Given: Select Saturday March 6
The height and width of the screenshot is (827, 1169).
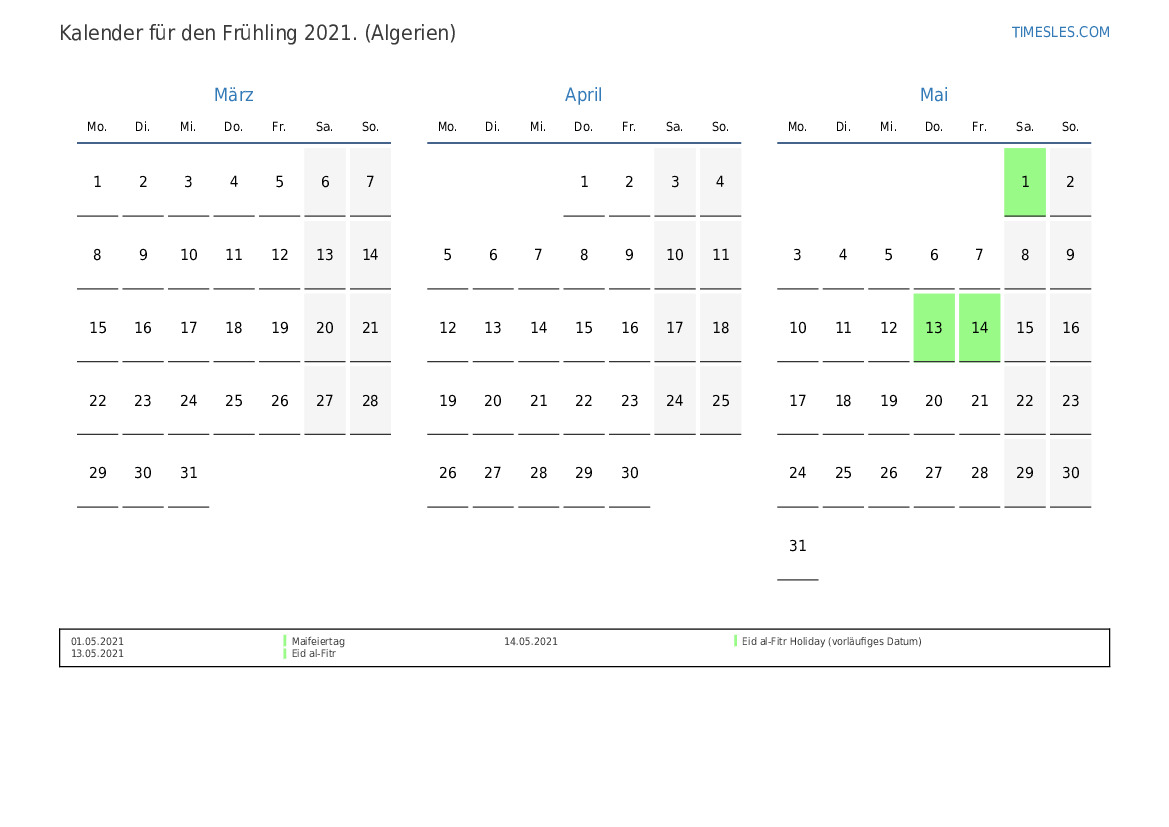Looking at the screenshot, I should [324, 182].
